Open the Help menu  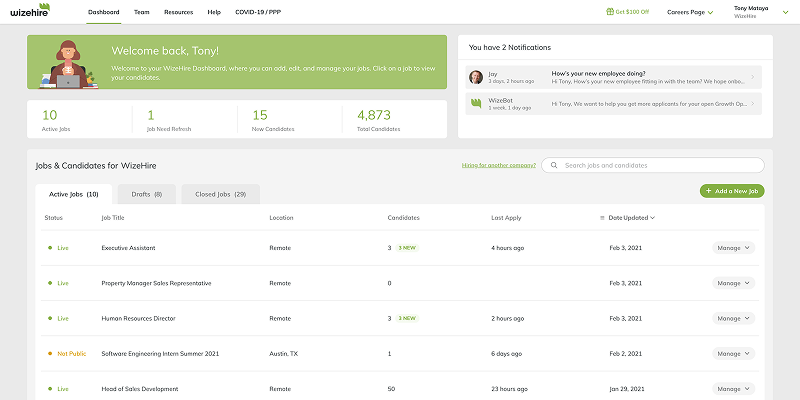[x=214, y=12]
